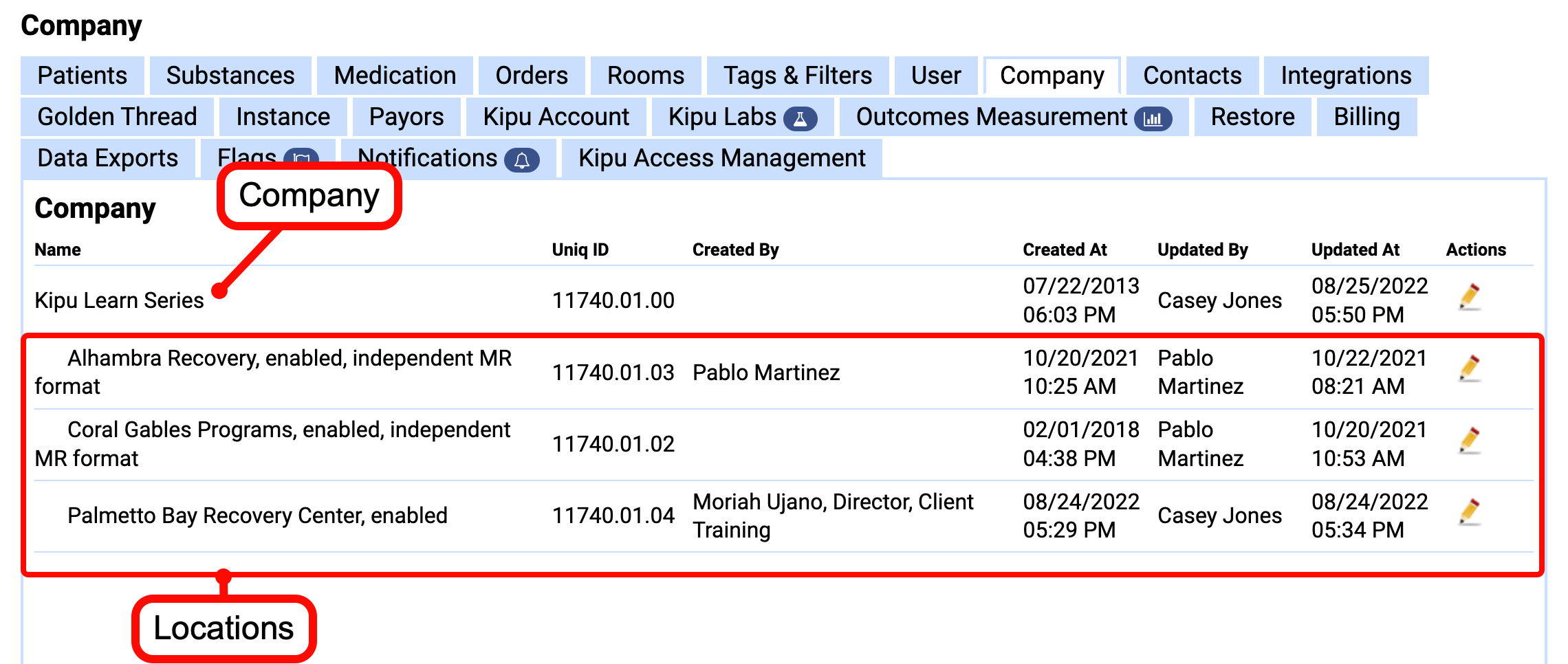The width and height of the screenshot is (1568, 664).
Task: Click the Created By column header
Action: coord(735,250)
